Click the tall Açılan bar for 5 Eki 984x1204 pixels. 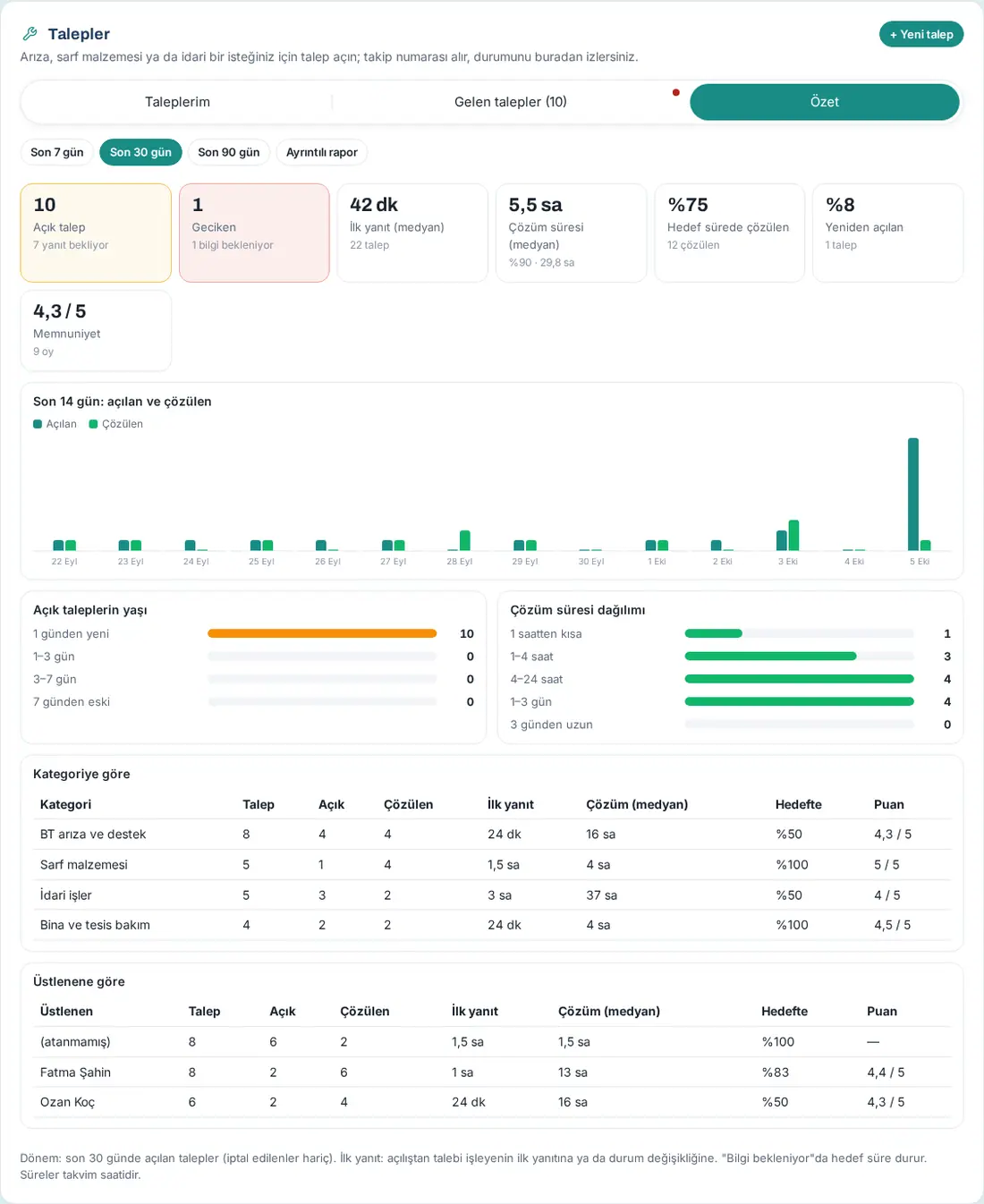(x=913, y=494)
